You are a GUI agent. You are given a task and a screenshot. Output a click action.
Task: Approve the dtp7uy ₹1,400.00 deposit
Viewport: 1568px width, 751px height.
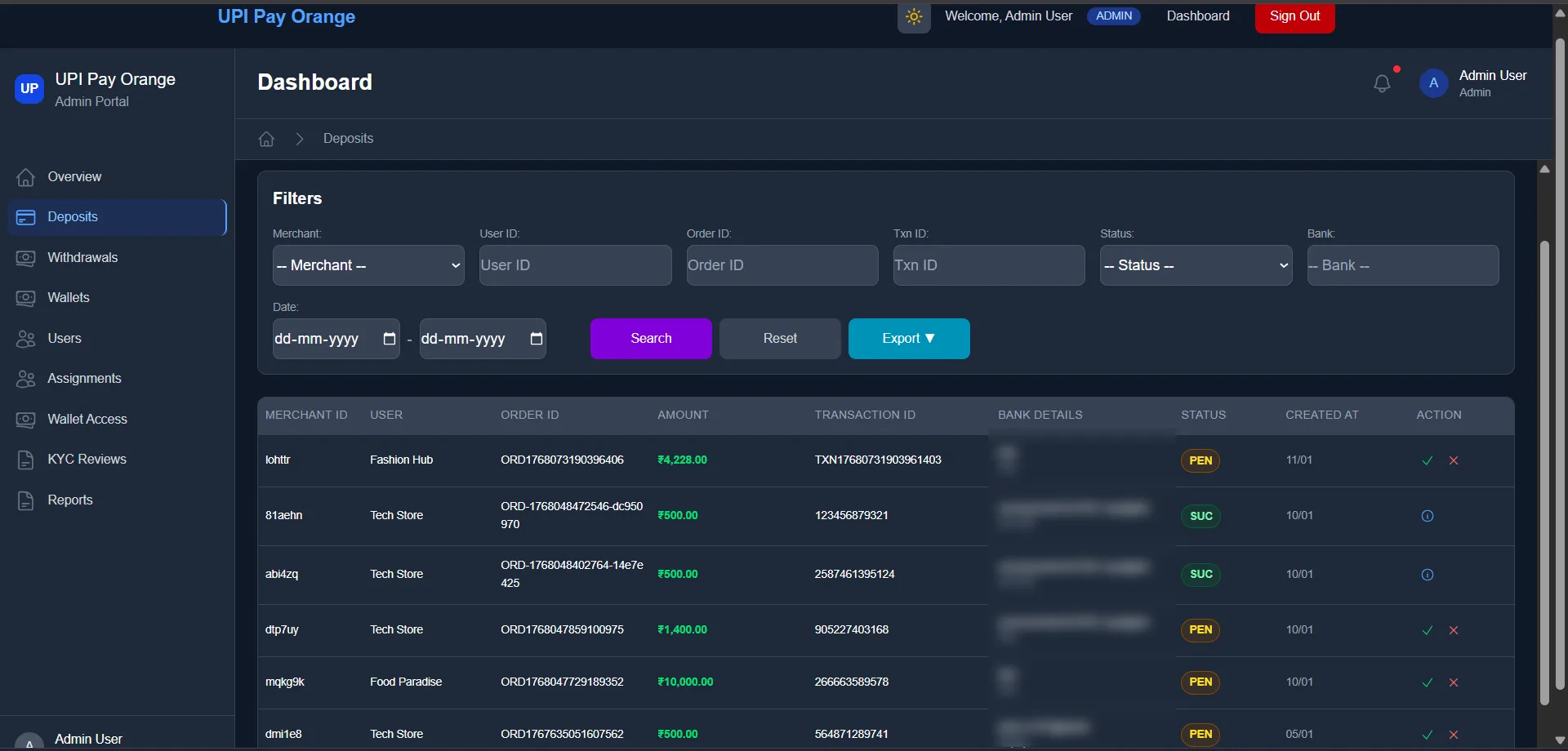pyautogui.click(x=1428, y=630)
